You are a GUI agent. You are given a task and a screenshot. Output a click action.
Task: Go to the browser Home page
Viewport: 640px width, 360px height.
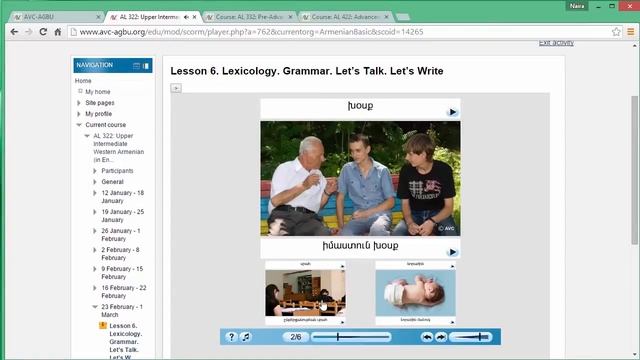click(58, 32)
